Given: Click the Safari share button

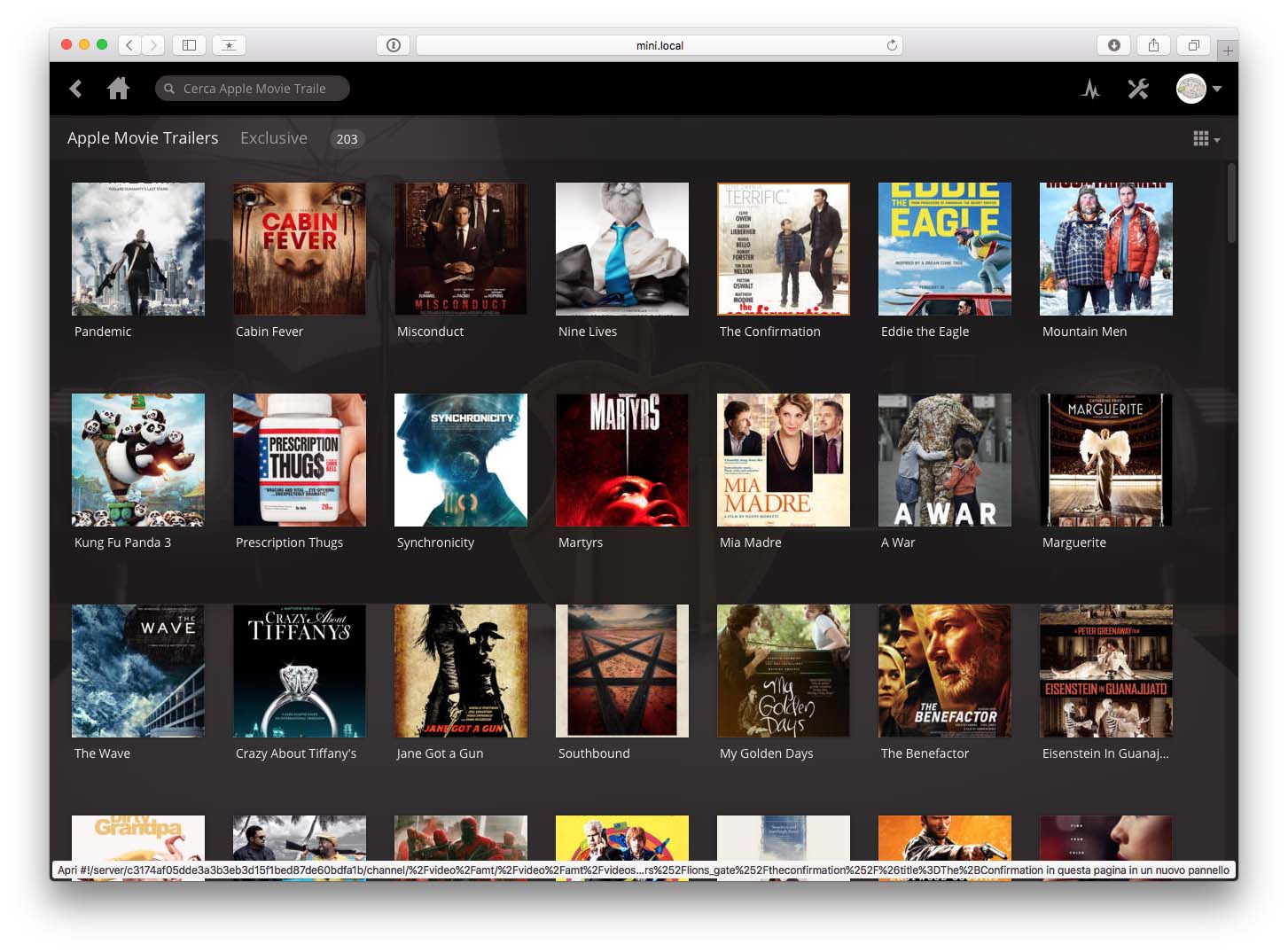Looking at the screenshot, I should tap(1153, 45).
